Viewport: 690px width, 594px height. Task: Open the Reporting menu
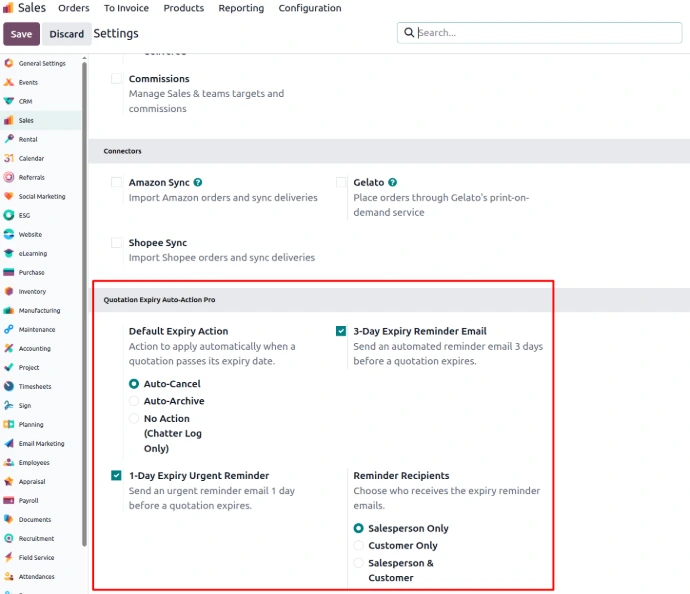point(241,8)
